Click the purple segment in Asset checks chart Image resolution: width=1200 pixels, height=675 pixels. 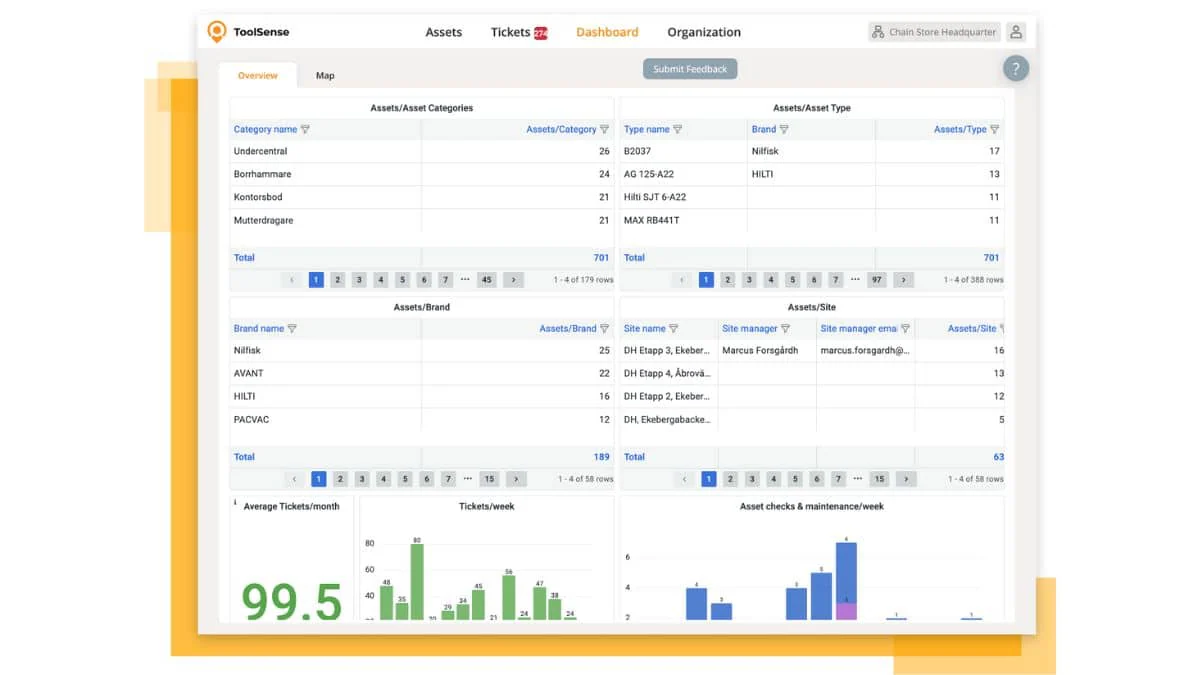click(846, 611)
